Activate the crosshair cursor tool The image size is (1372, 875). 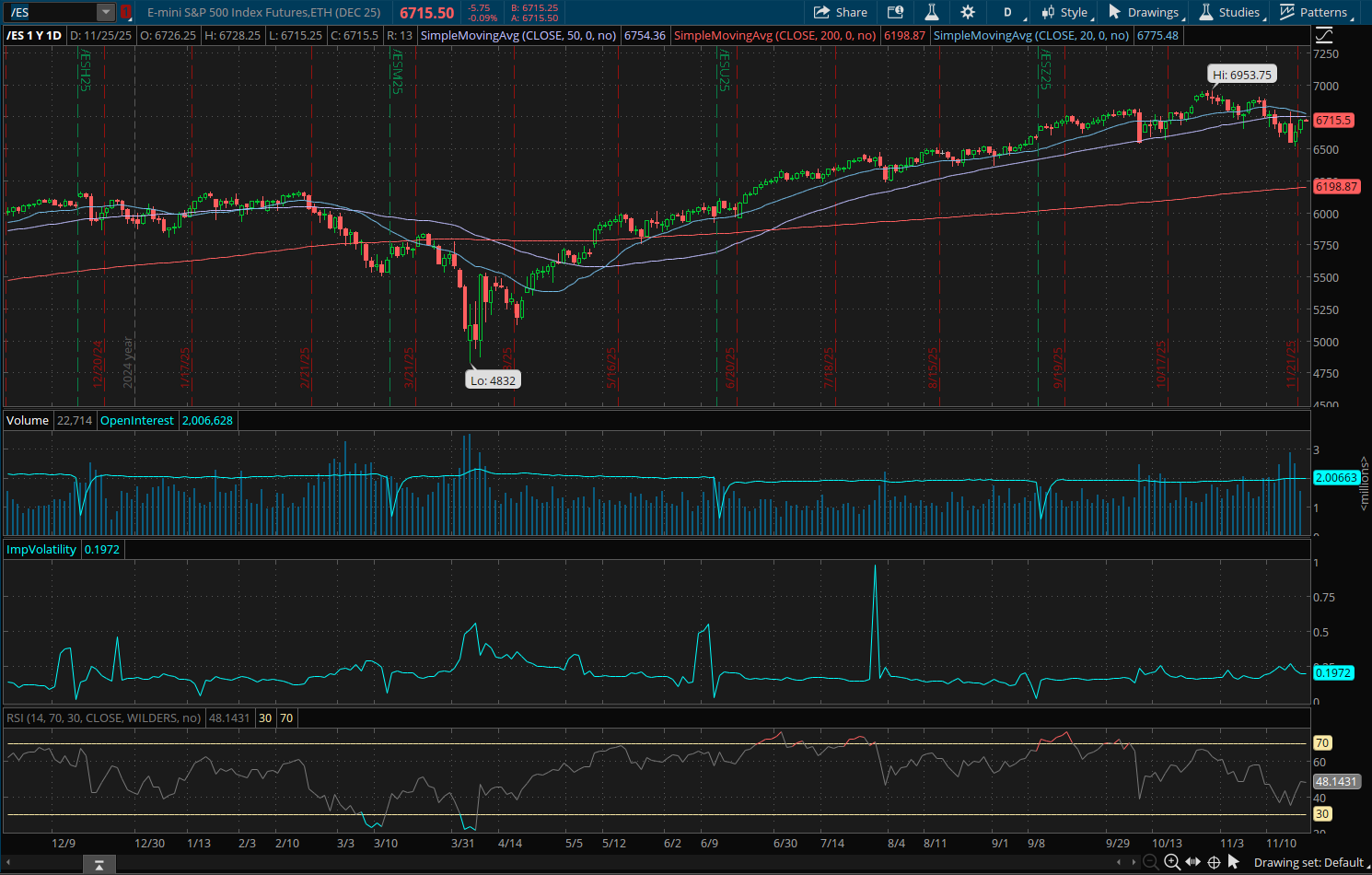pyautogui.click(x=1214, y=862)
